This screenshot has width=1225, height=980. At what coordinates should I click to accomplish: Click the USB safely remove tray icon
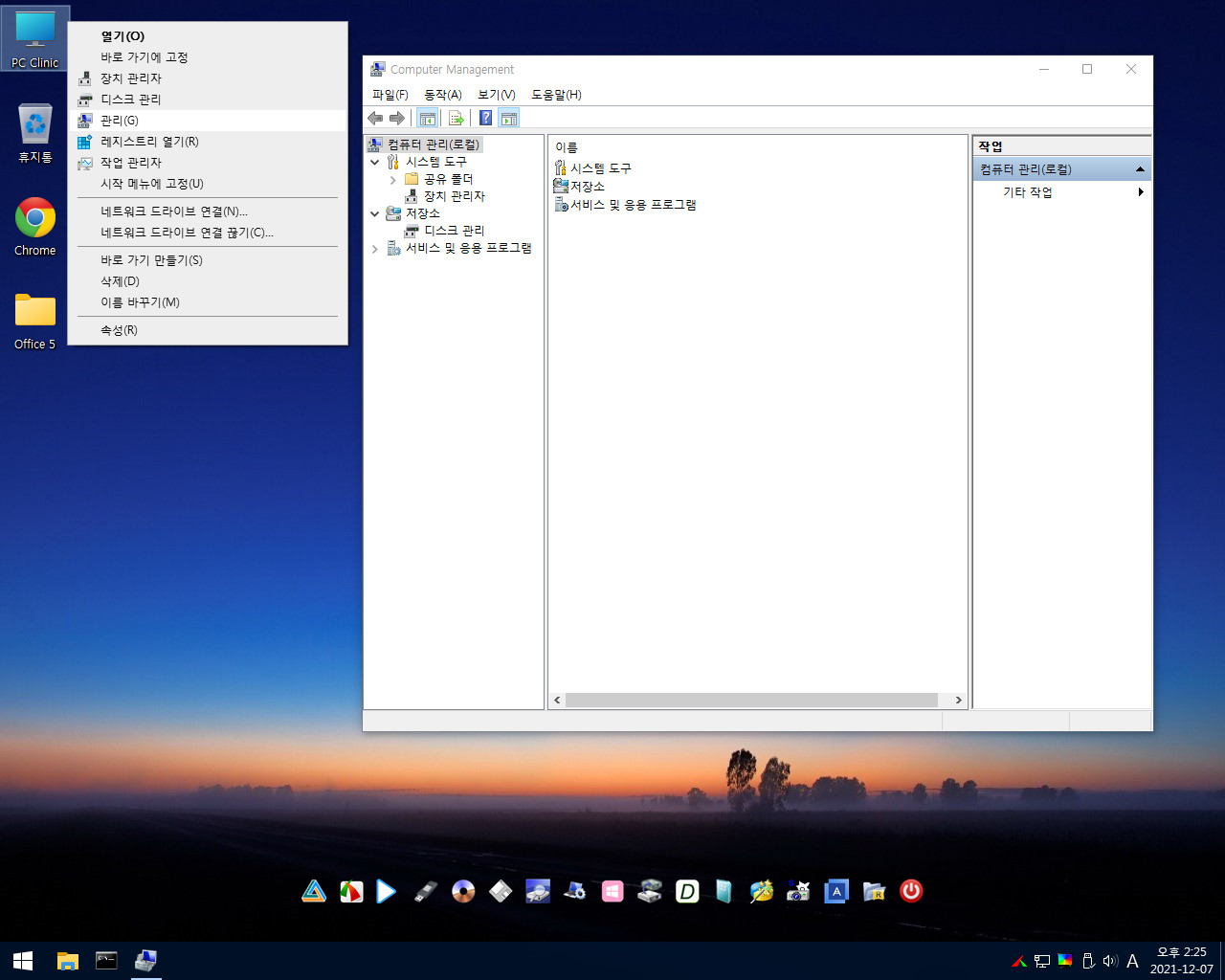click(x=1087, y=961)
